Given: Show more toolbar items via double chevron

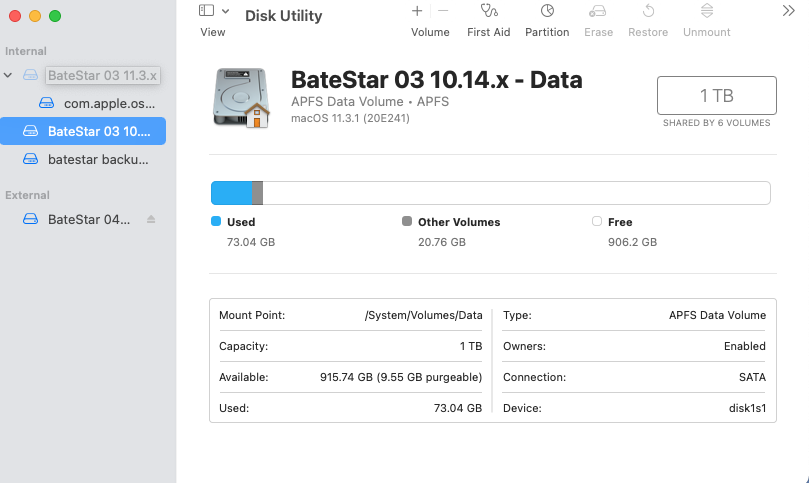Looking at the screenshot, I should tap(788, 11).
